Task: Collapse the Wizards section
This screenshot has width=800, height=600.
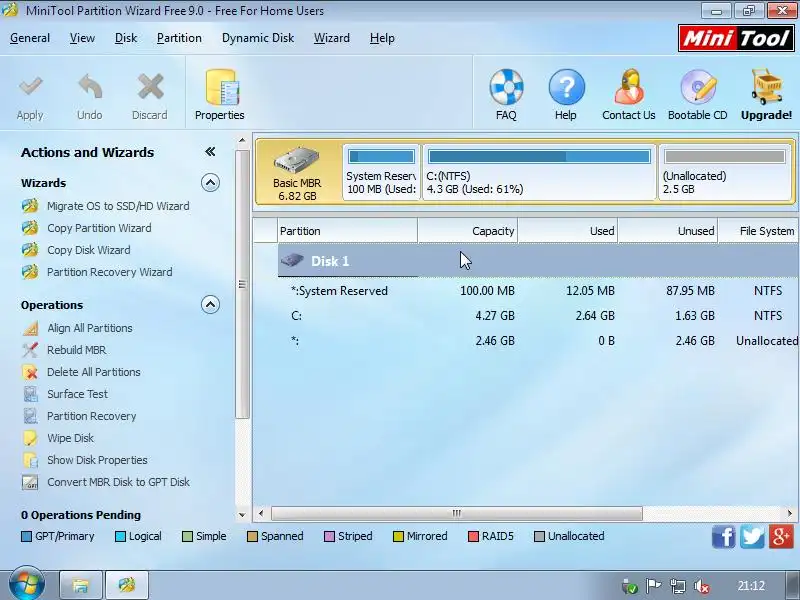Action: pos(210,183)
